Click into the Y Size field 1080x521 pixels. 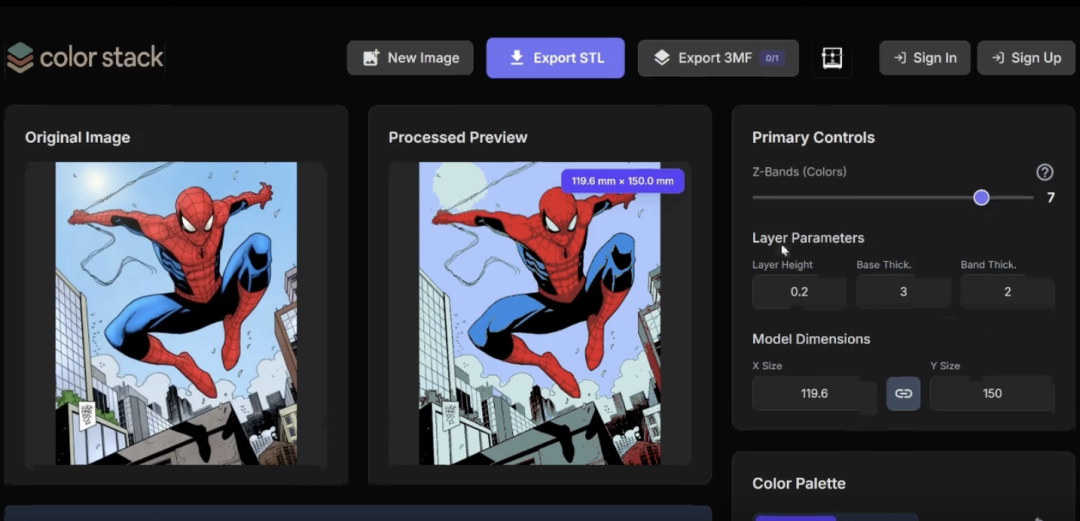click(x=991, y=393)
